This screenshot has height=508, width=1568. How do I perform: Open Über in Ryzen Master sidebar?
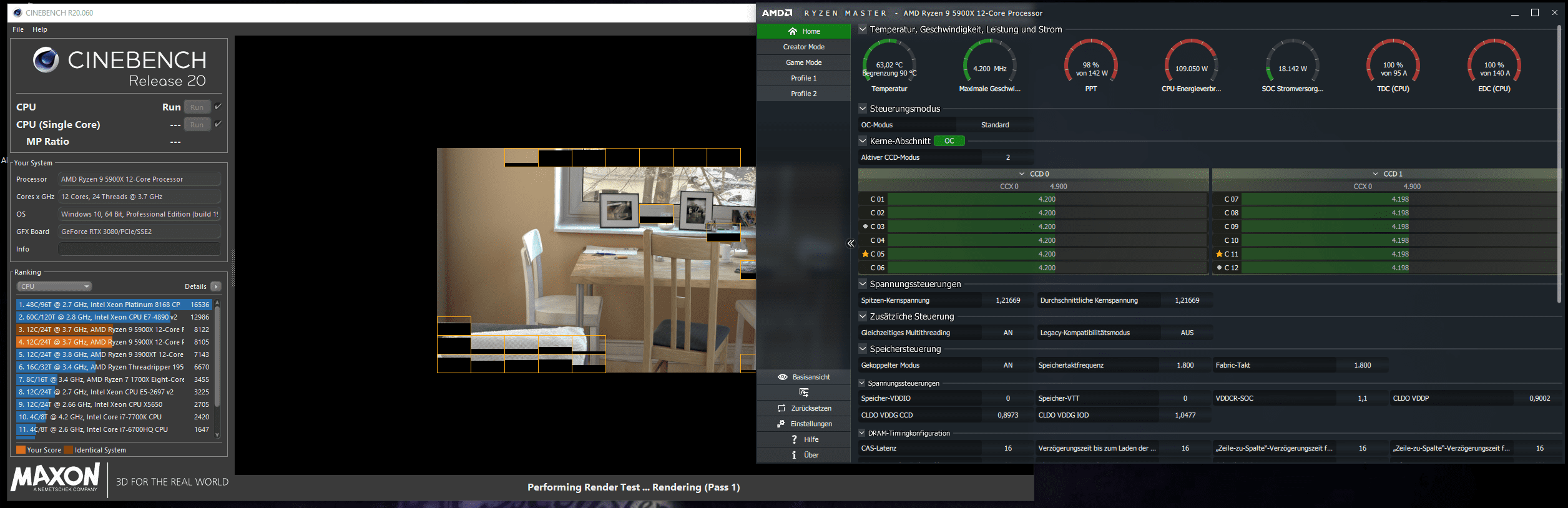[x=804, y=455]
